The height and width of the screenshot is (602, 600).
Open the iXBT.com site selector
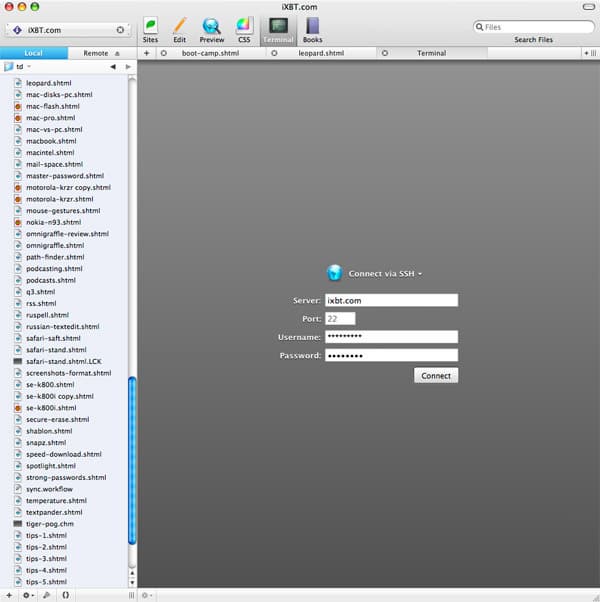click(x=68, y=30)
